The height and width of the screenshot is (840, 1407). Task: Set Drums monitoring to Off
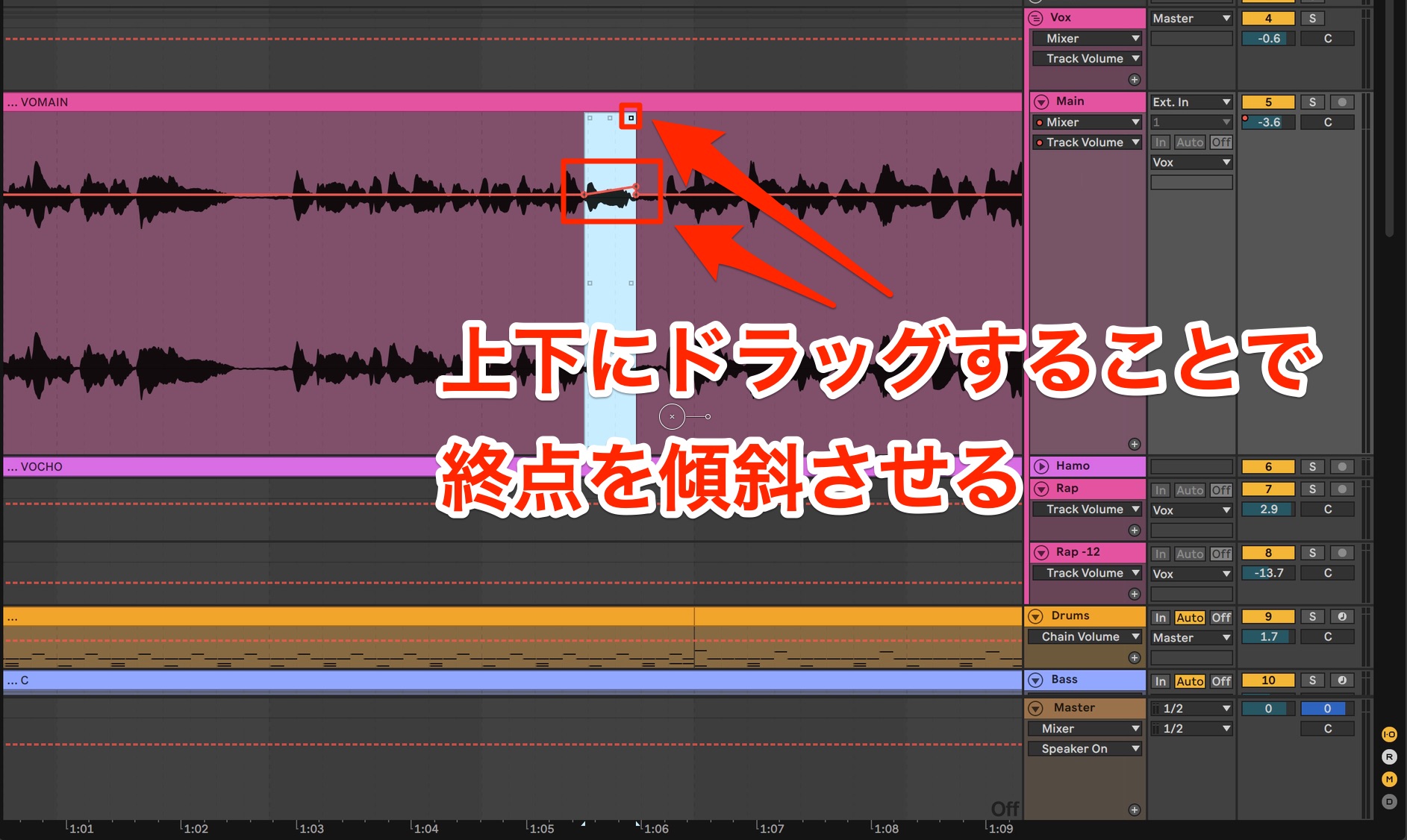click(x=1221, y=618)
